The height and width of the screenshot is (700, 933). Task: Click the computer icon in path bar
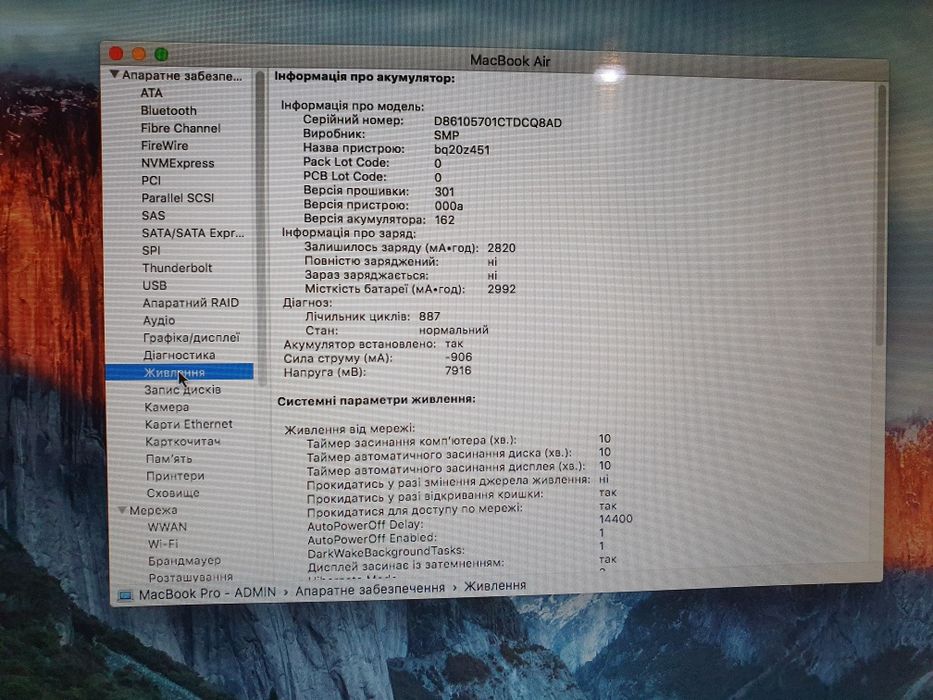(125, 595)
